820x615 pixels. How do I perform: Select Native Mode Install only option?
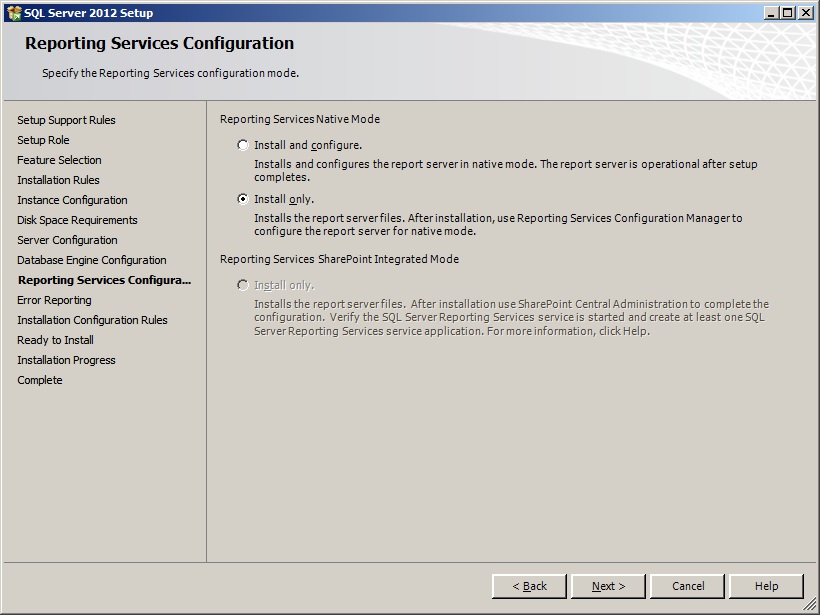point(243,199)
